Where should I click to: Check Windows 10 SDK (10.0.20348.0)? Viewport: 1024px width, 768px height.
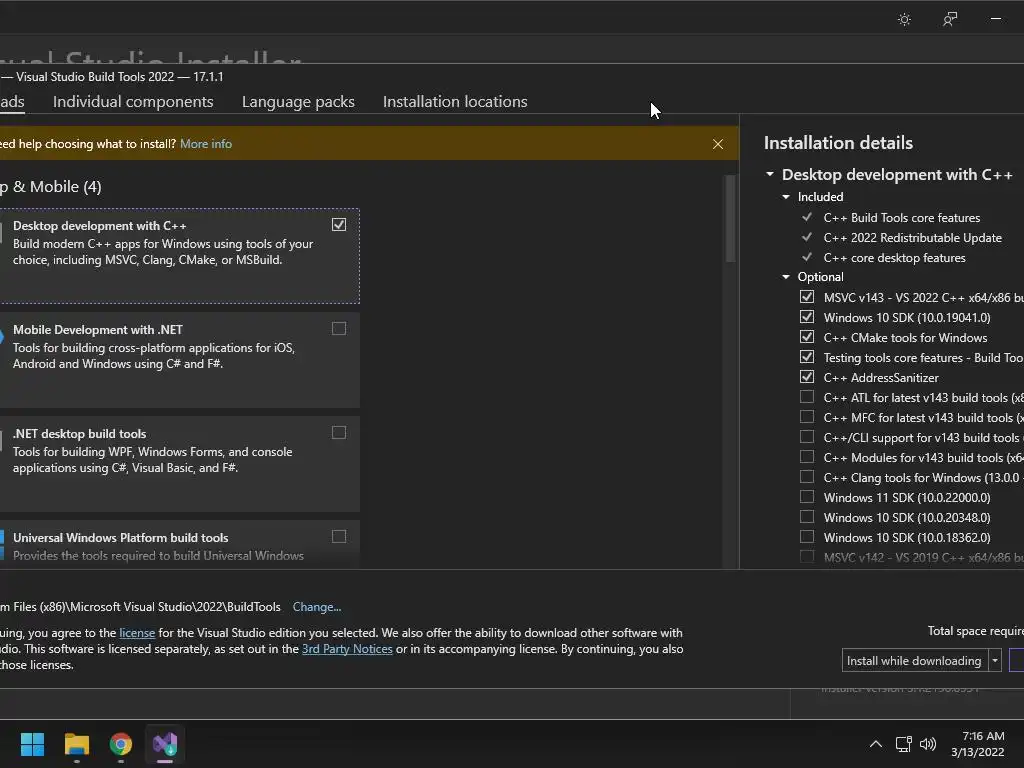click(807, 517)
